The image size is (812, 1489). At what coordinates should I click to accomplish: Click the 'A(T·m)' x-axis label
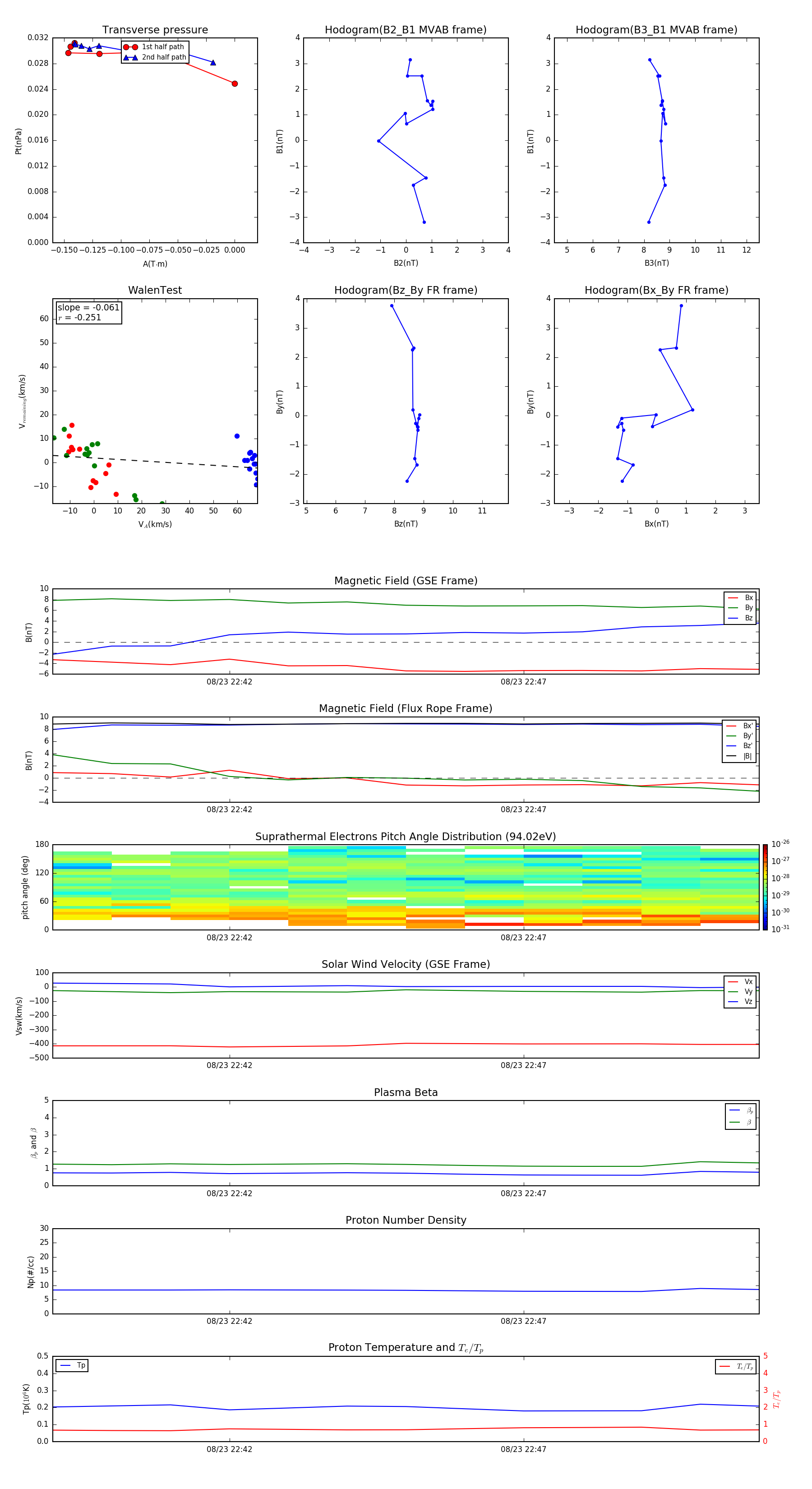click(155, 264)
